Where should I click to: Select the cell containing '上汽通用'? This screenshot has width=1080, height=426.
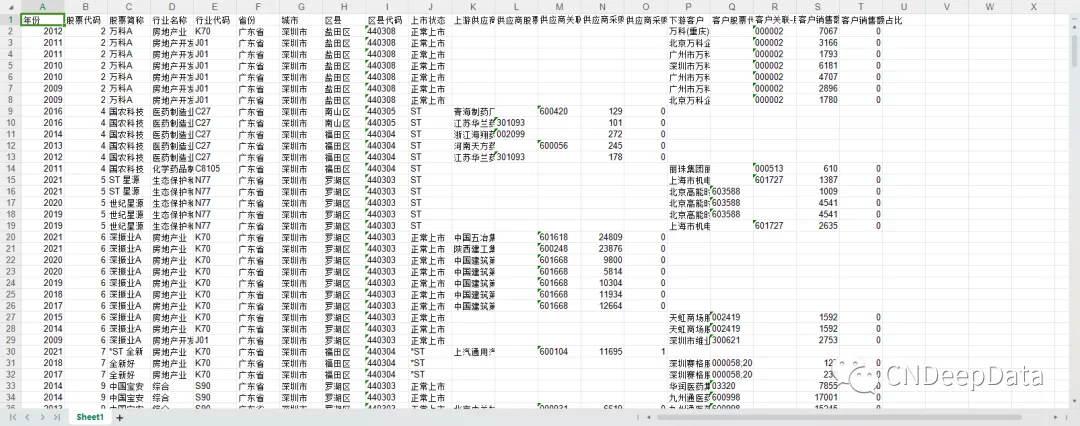point(473,352)
